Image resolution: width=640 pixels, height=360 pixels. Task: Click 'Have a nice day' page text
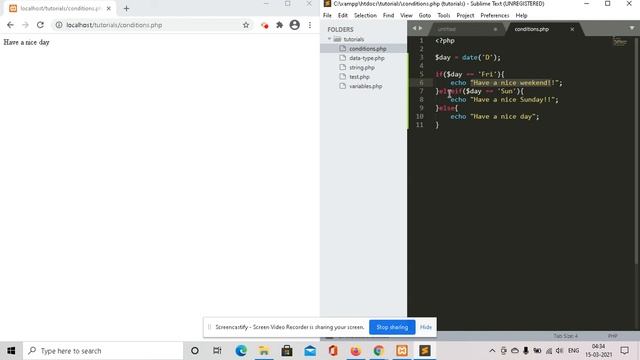pos(27,42)
